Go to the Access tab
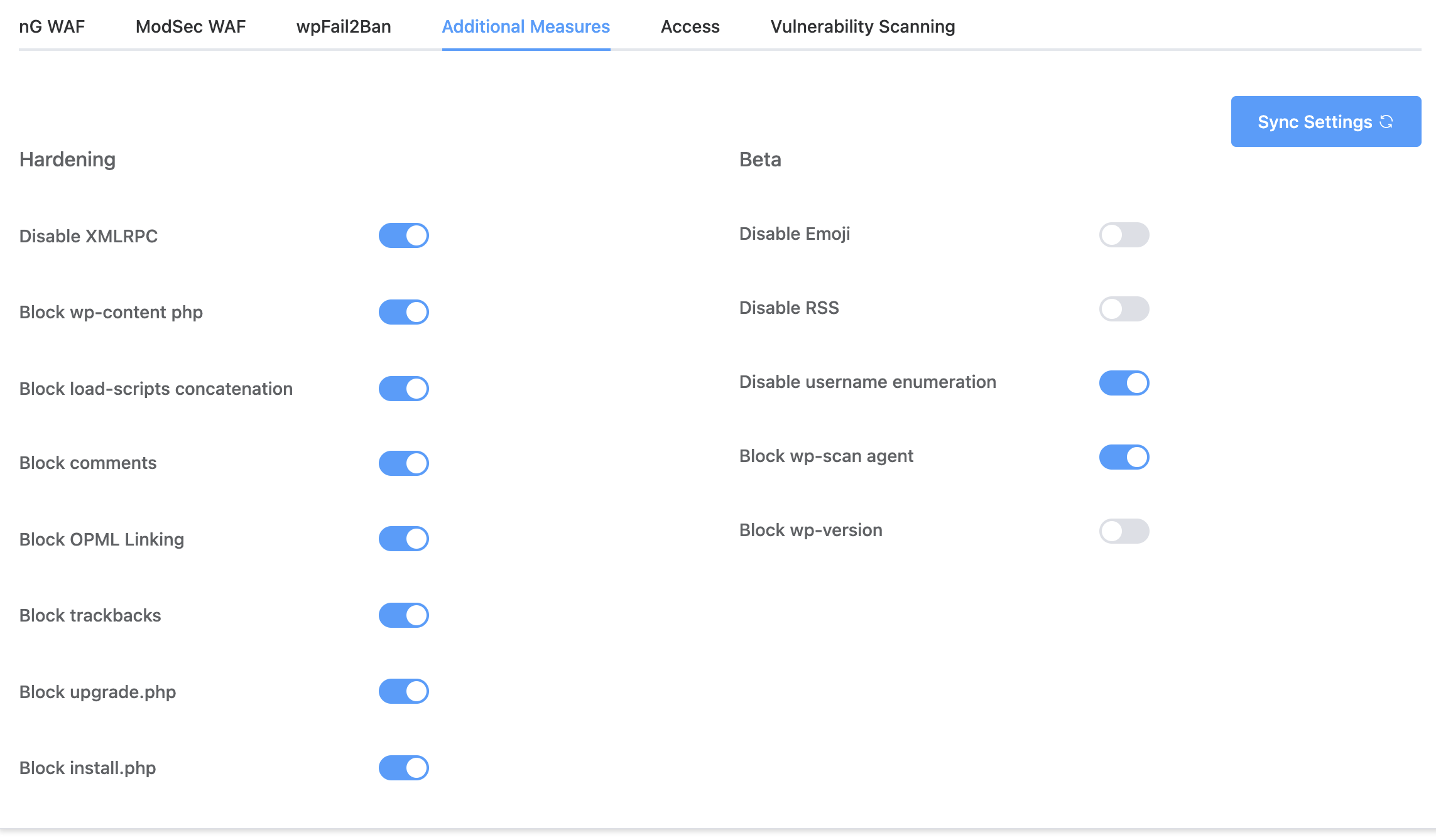 point(690,26)
